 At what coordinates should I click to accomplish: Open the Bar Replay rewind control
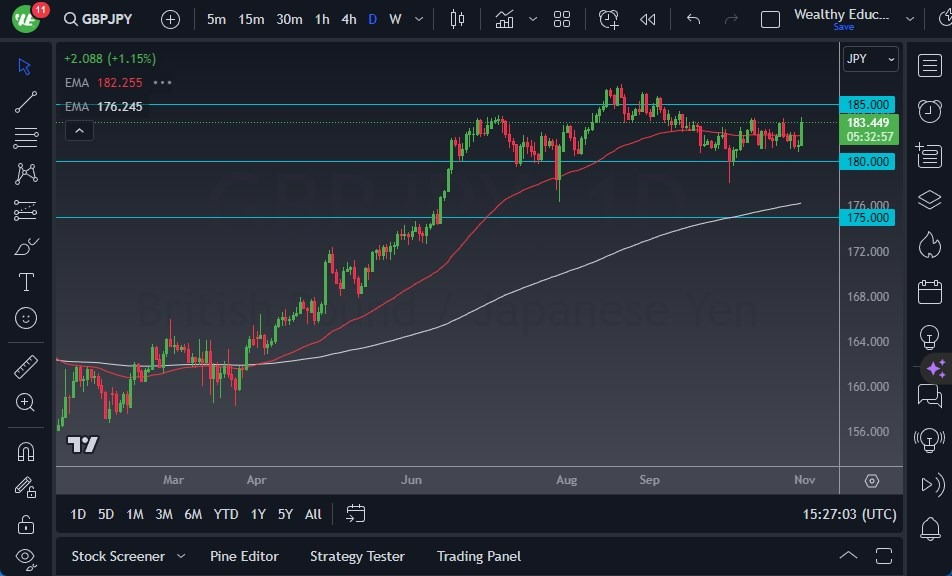[647, 18]
